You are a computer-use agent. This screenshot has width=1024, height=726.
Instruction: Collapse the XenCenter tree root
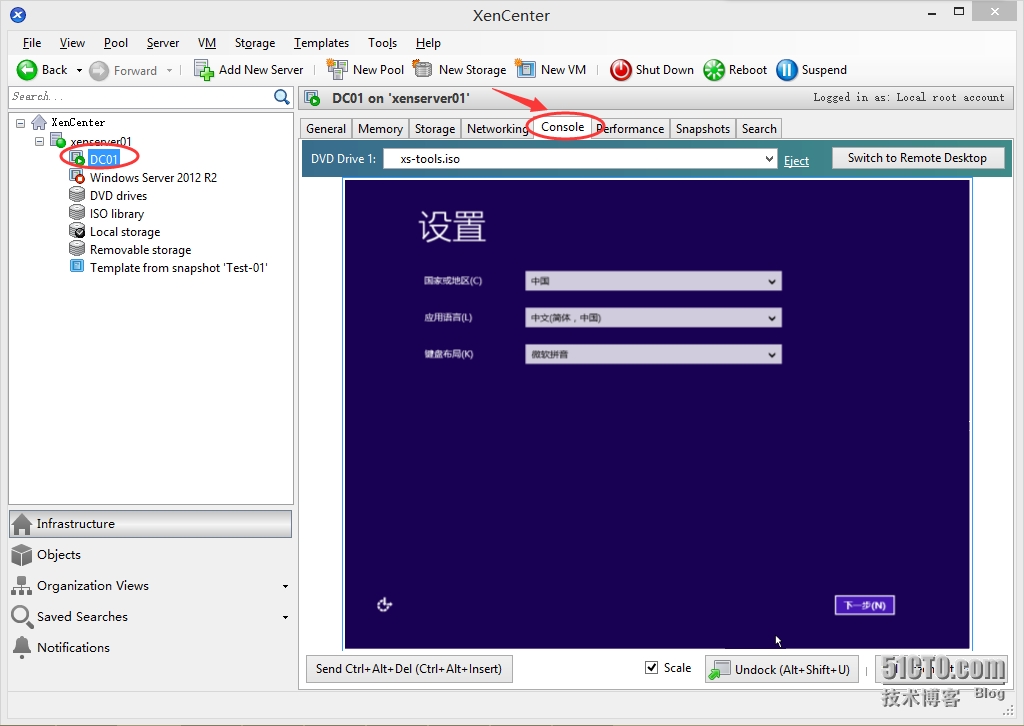pos(20,123)
